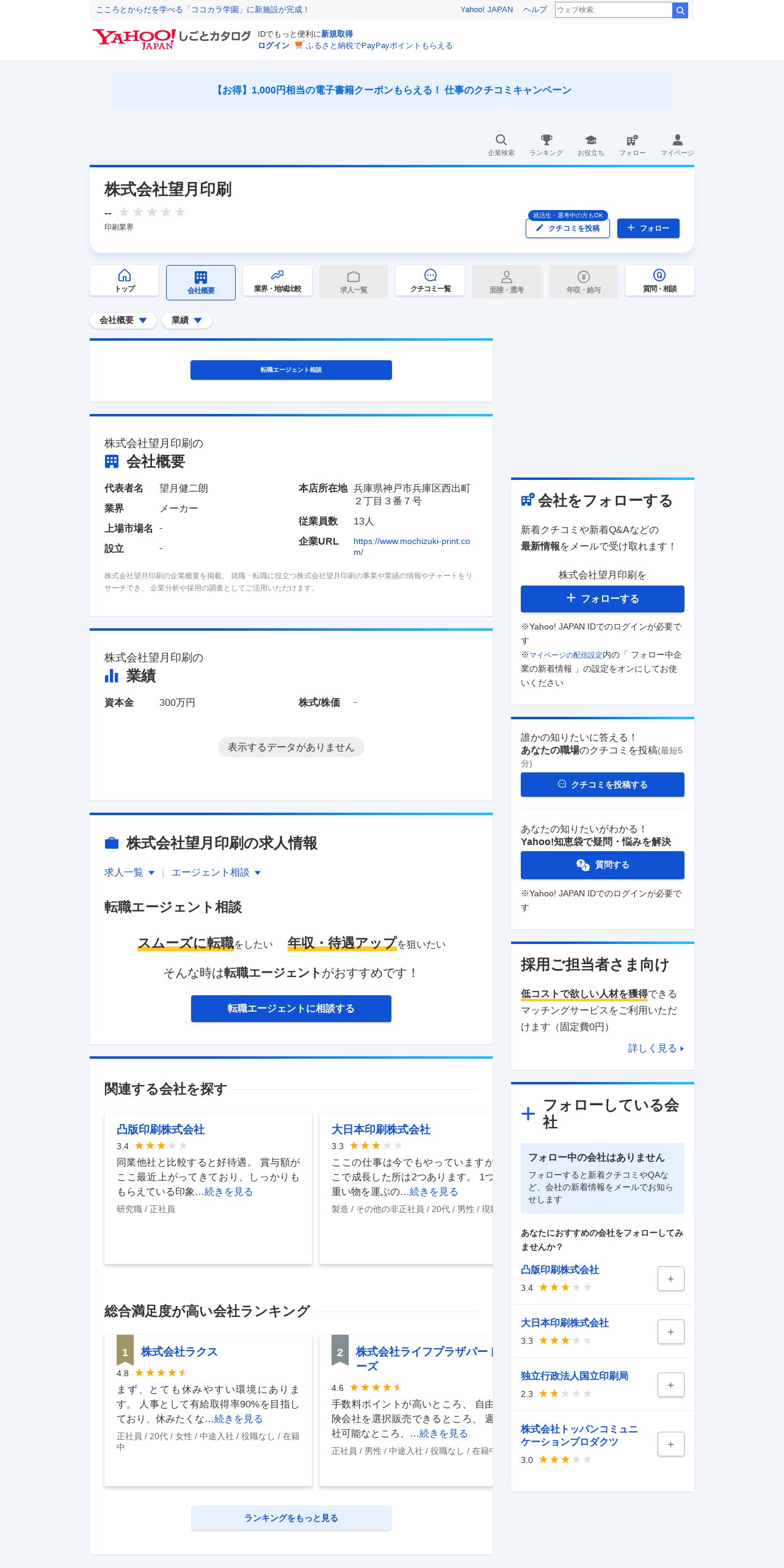Open 凸版印刷株式会社 related company card title
784x1568 pixels.
click(161, 1130)
